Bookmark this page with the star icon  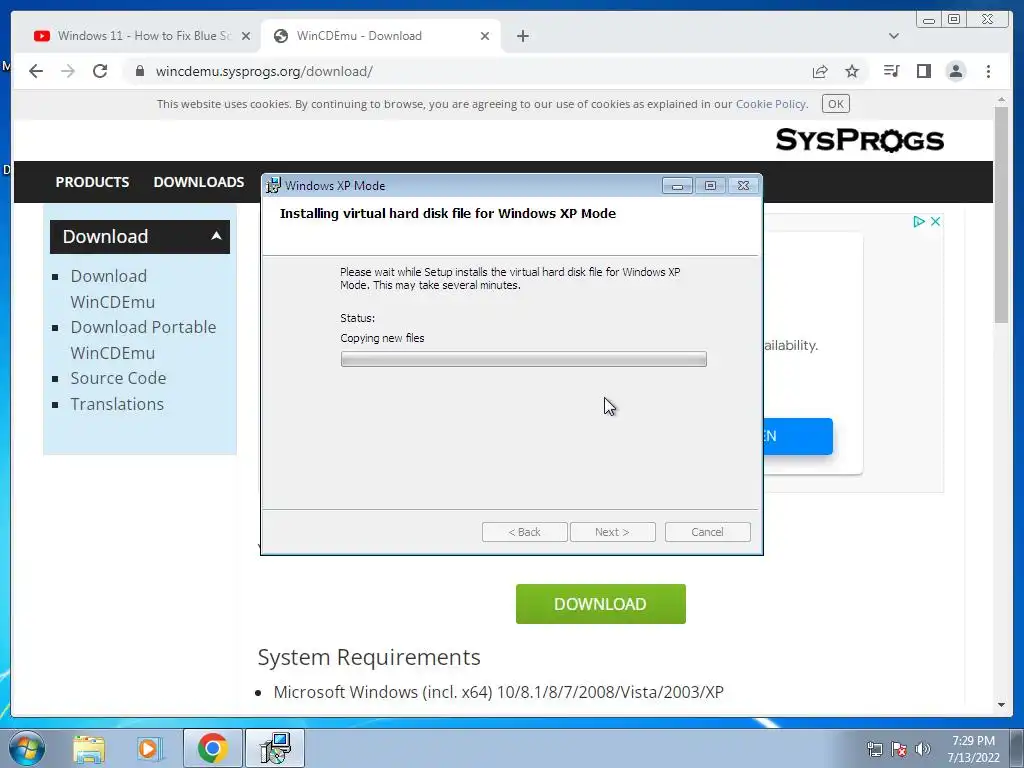pos(852,71)
